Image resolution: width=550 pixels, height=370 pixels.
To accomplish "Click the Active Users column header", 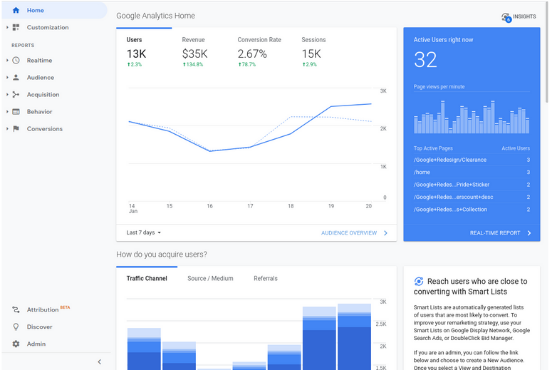I will pyautogui.click(x=516, y=148).
